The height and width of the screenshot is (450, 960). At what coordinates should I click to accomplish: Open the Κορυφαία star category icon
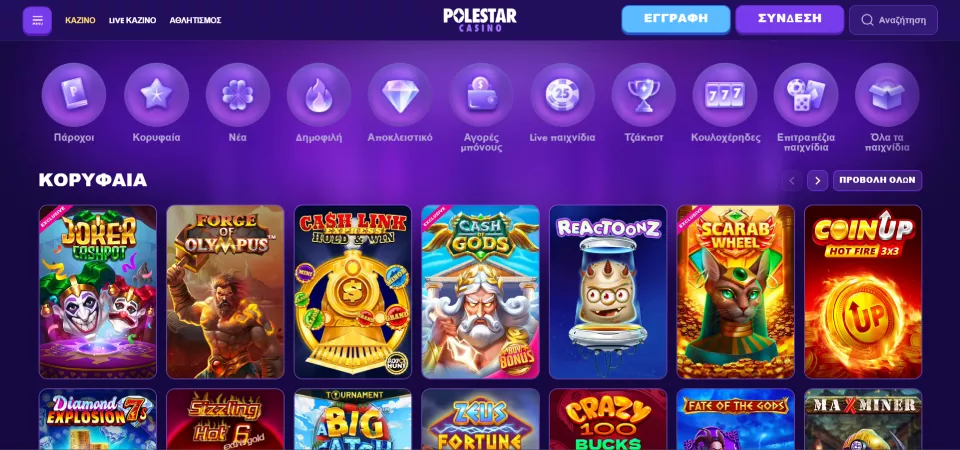pyautogui.click(x=156, y=95)
